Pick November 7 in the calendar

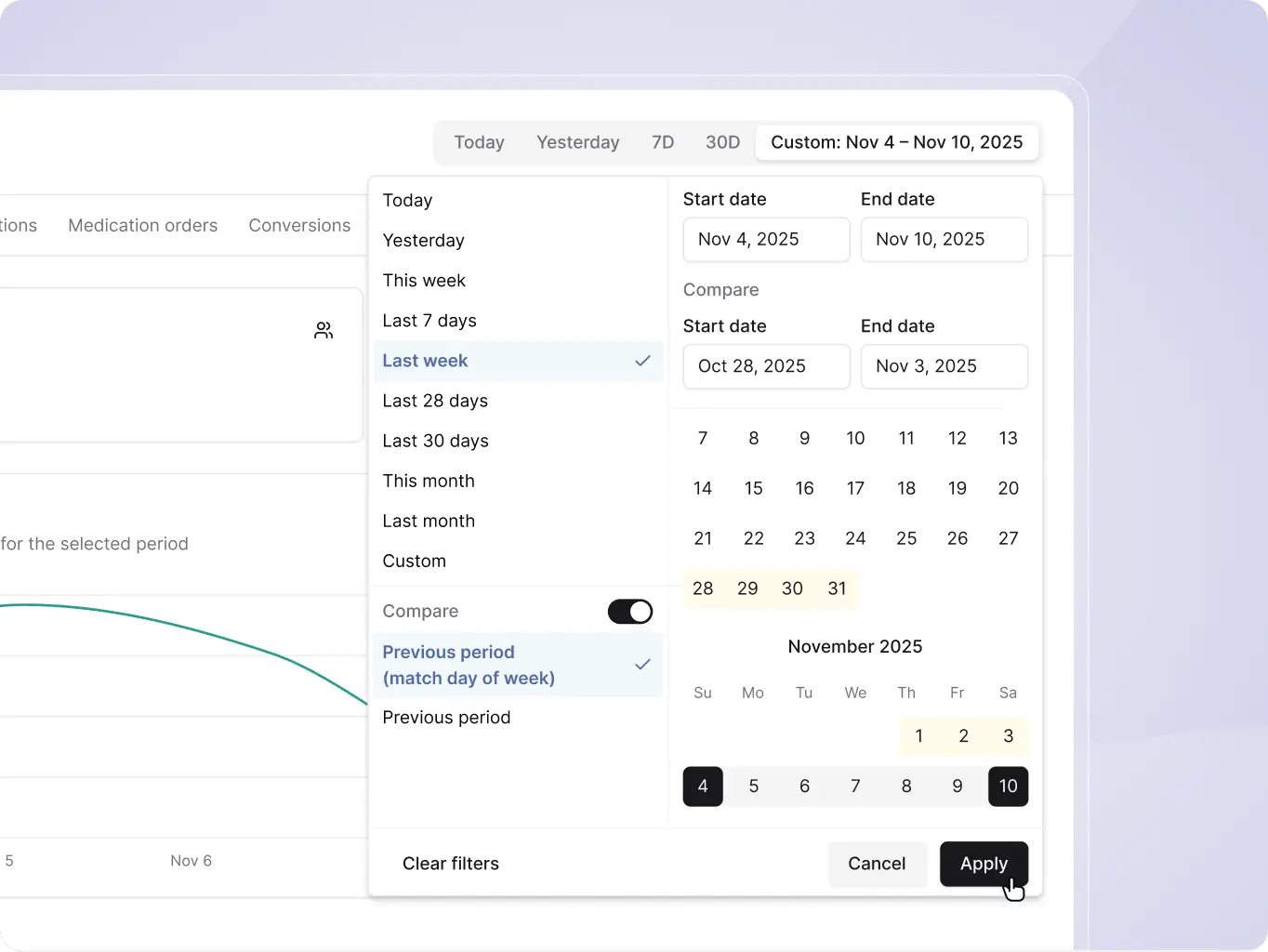coord(855,787)
